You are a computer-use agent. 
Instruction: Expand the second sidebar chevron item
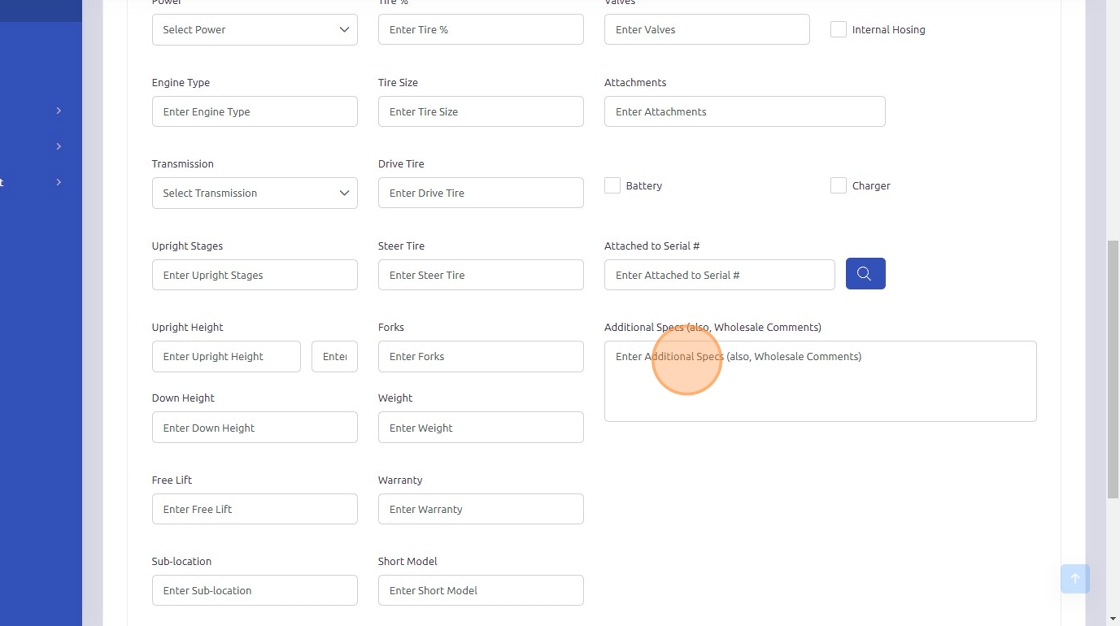[58, 146]
